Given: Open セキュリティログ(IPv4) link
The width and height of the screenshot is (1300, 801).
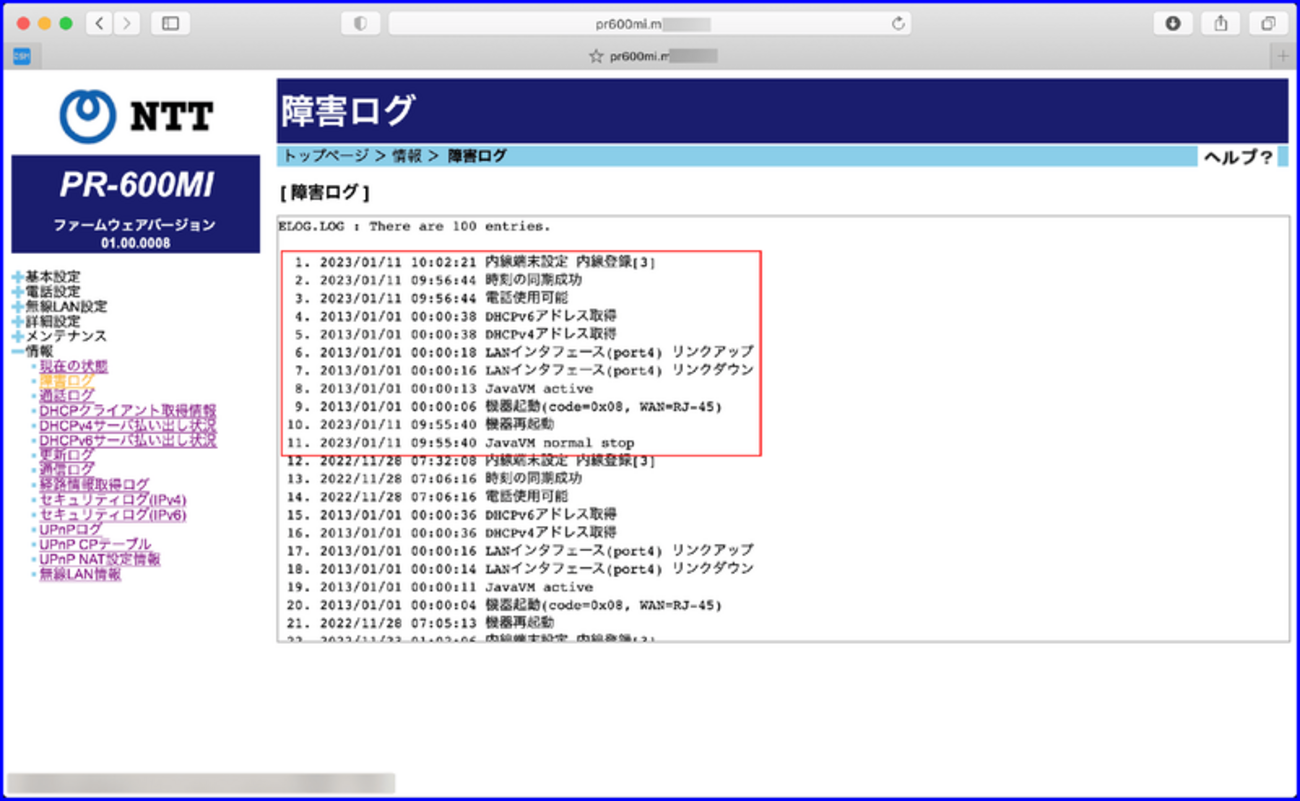Looking at the screenshot, I should [113, 500].
